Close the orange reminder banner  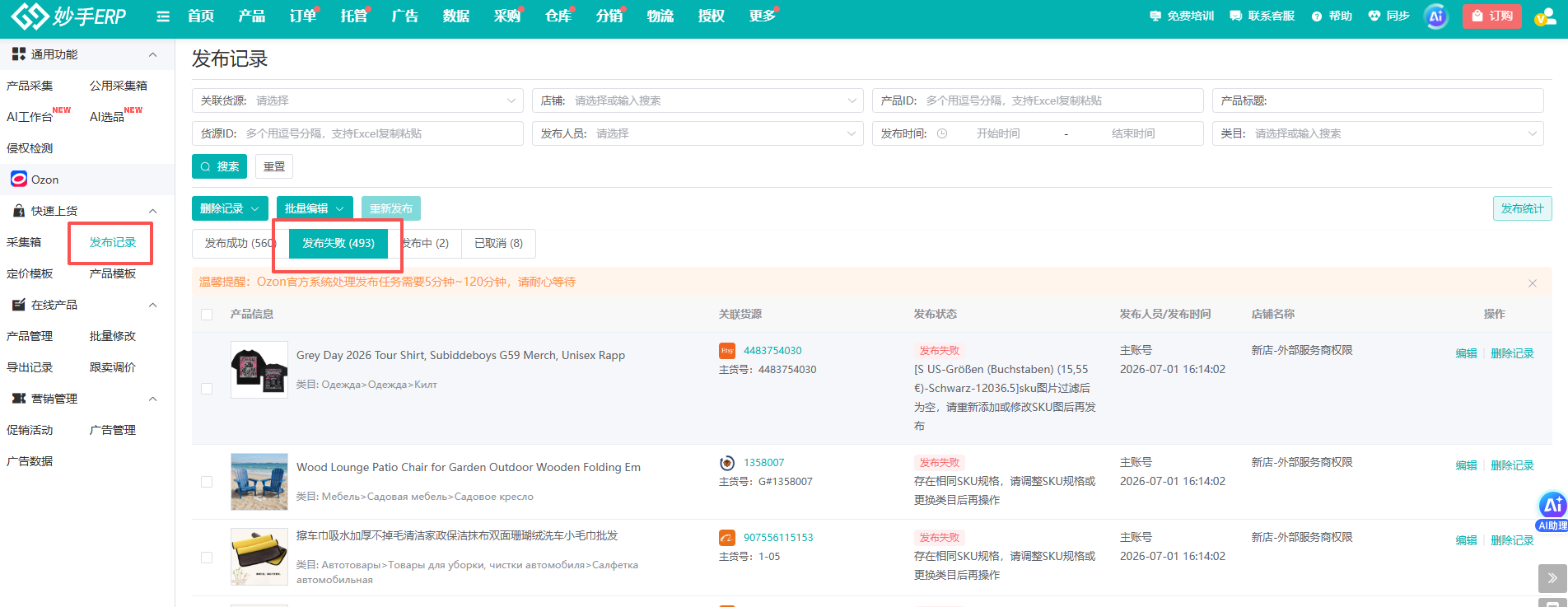1533,283
